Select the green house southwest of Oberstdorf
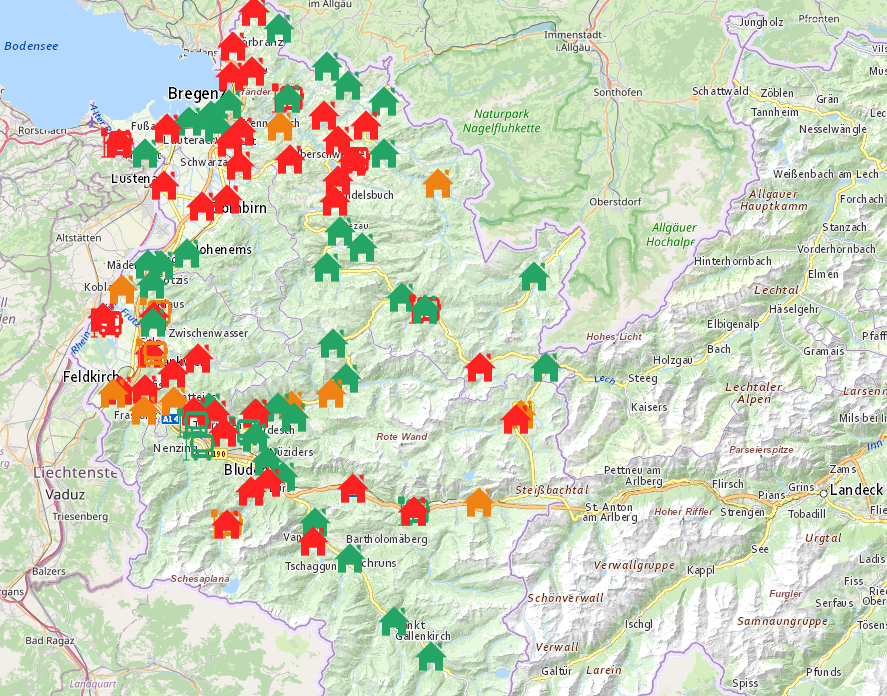 (534, 276)
